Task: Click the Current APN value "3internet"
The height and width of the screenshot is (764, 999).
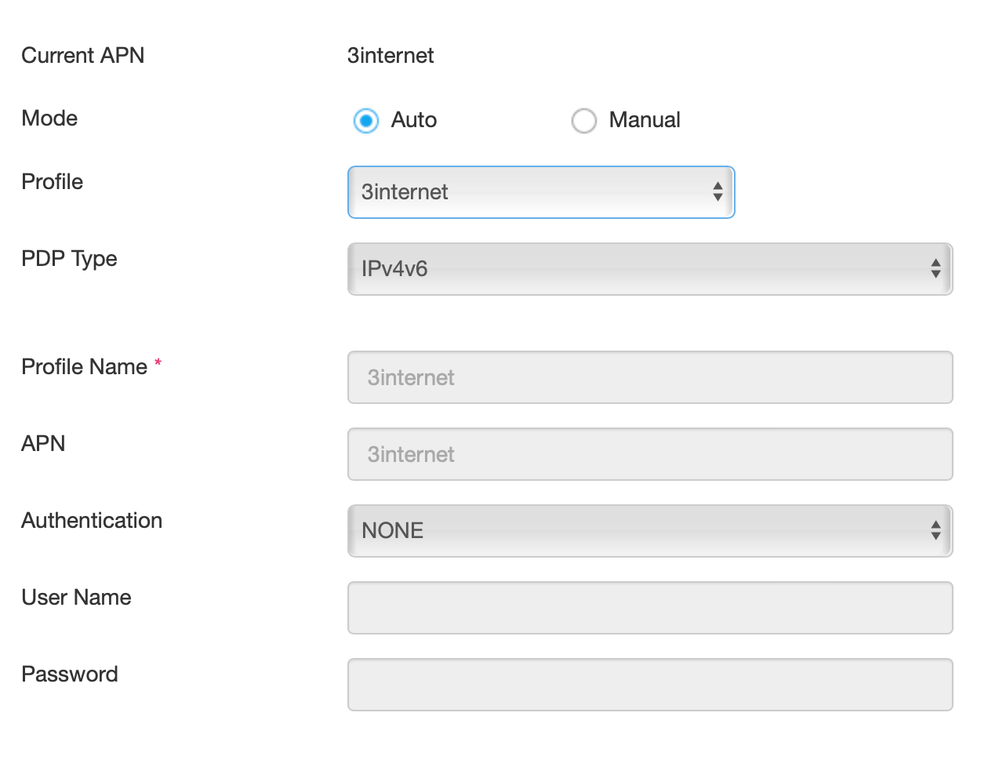Action: pos(391,56)
